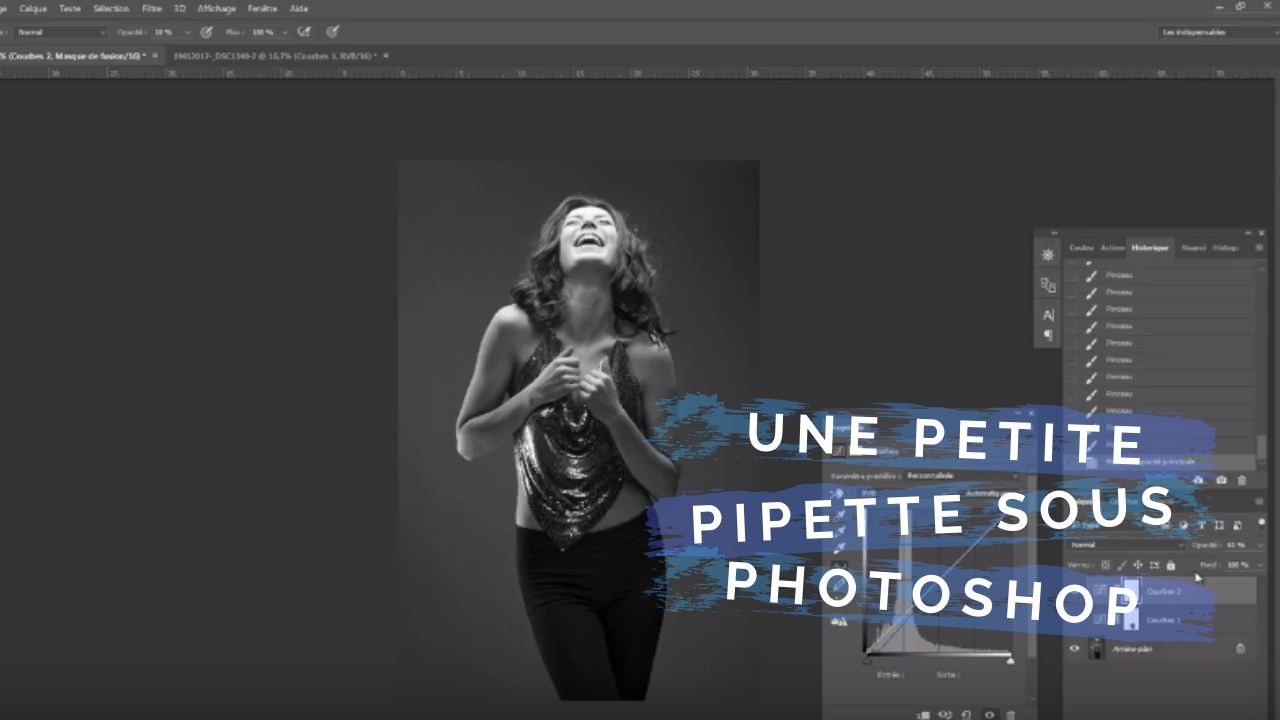The image size is (1280, 720).
Task: Lock transparent pixels in Layers panel
Action: [1105, 565]
